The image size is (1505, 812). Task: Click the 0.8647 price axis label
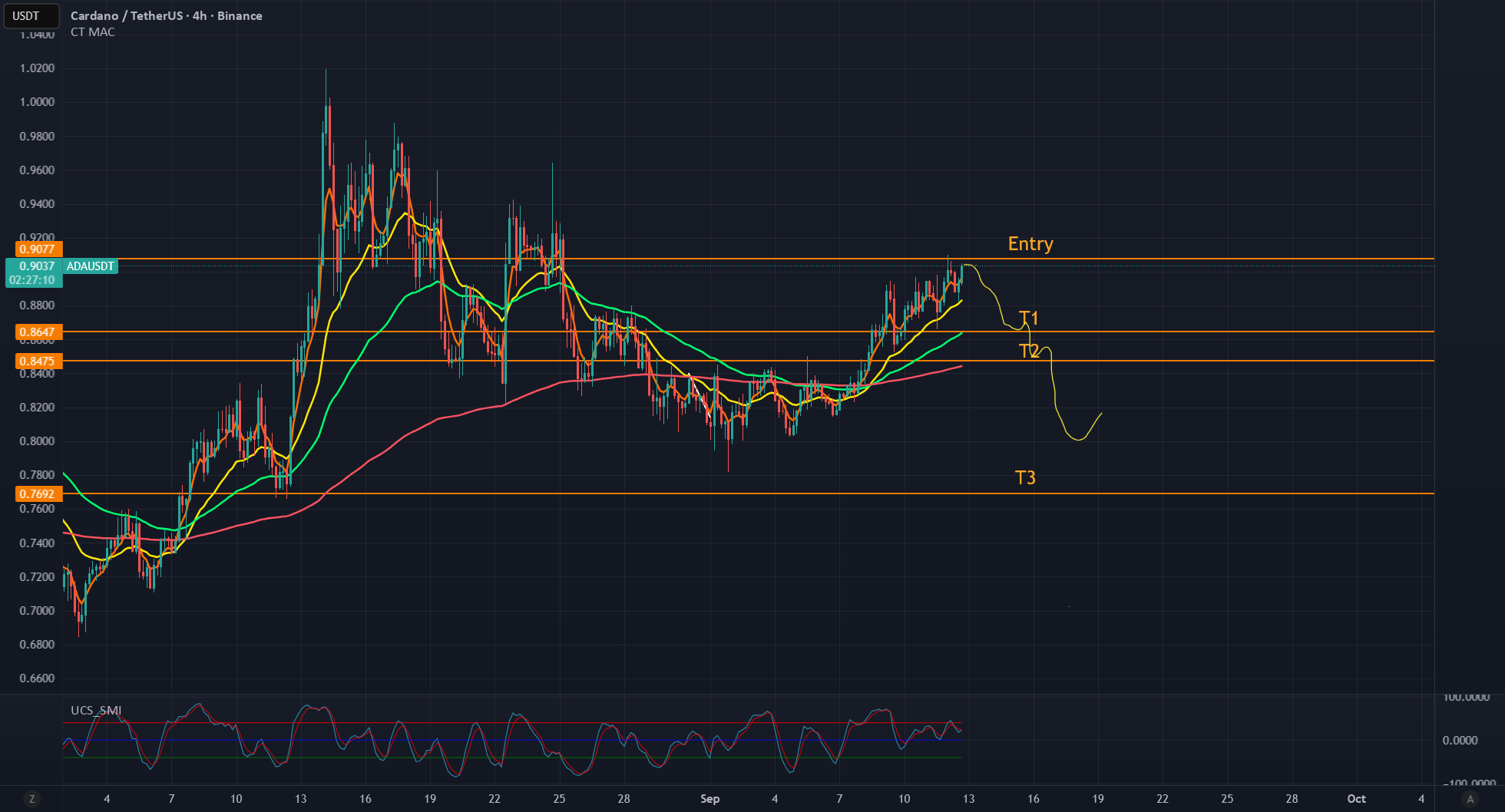pyautogui.click(x=38, y=332)
